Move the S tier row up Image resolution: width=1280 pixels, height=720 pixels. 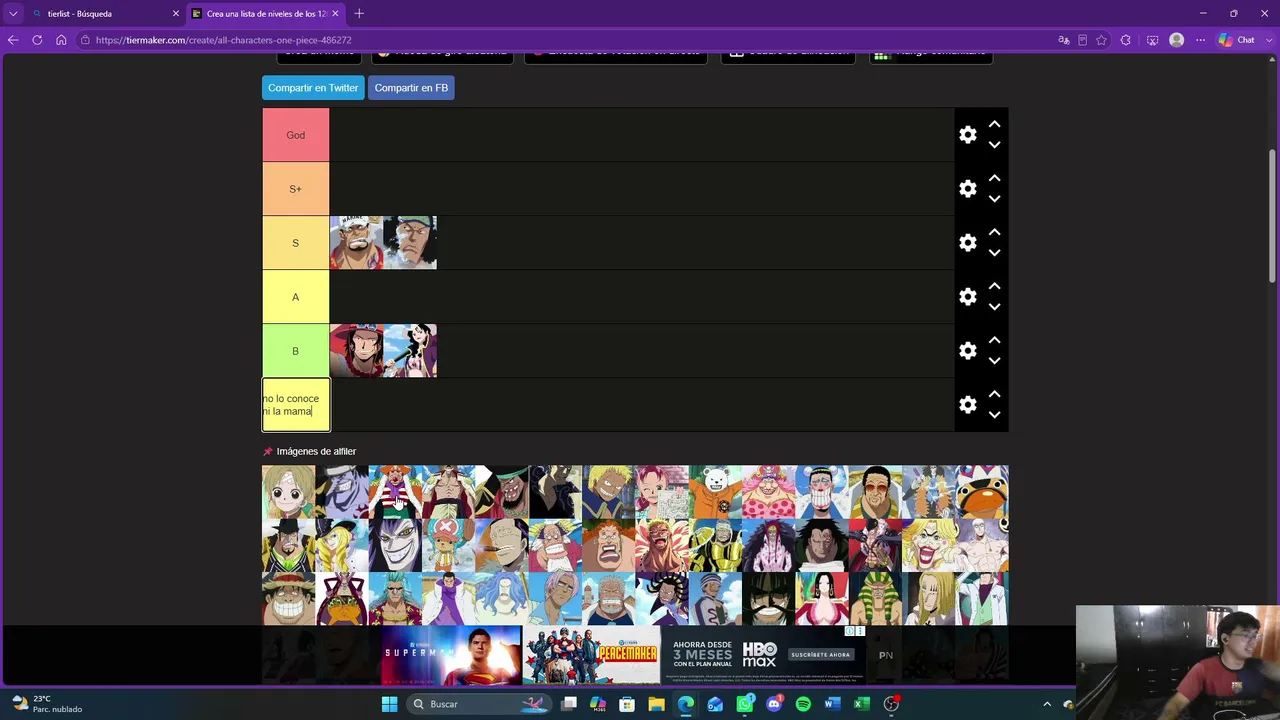tap(994, 232)
